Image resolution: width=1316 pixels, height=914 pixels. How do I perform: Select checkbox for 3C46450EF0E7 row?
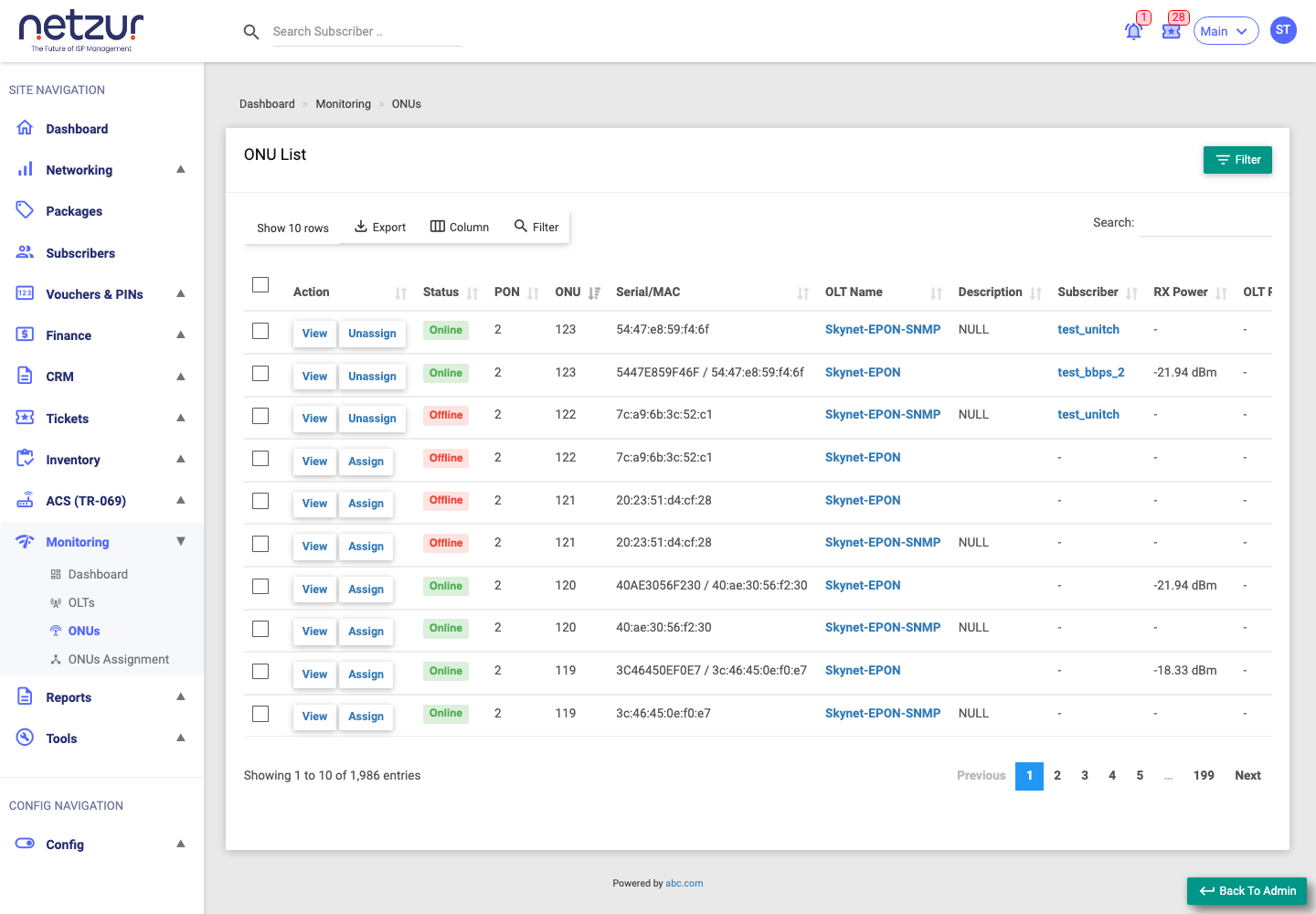click(x=260, y=672)
